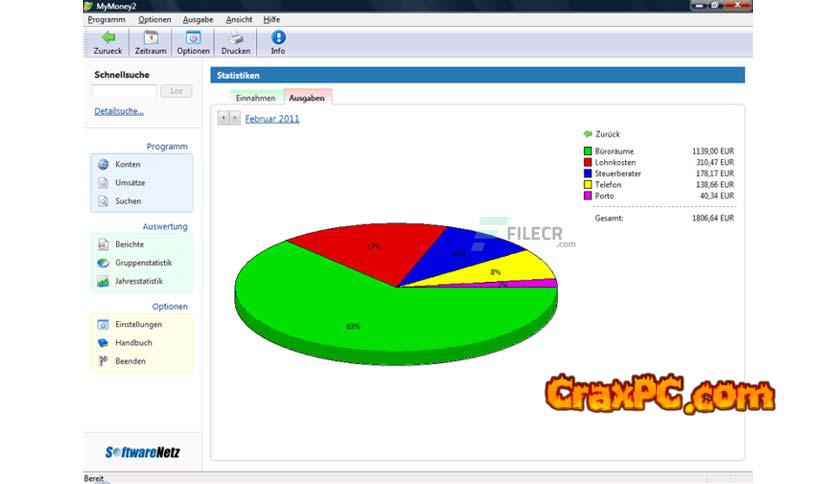This screenshot has width=836, height=484.
Task: Click the 1139,00 EUR amount
Action: click(713, 151)
